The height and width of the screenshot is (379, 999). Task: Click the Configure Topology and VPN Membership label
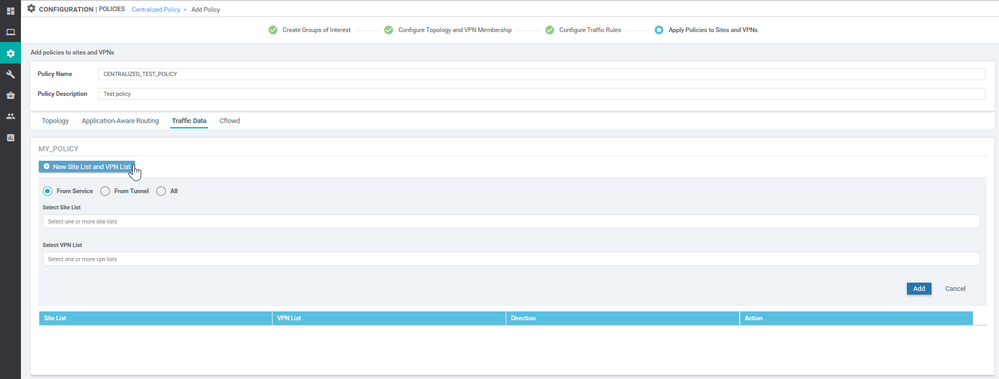pos(455,30)
